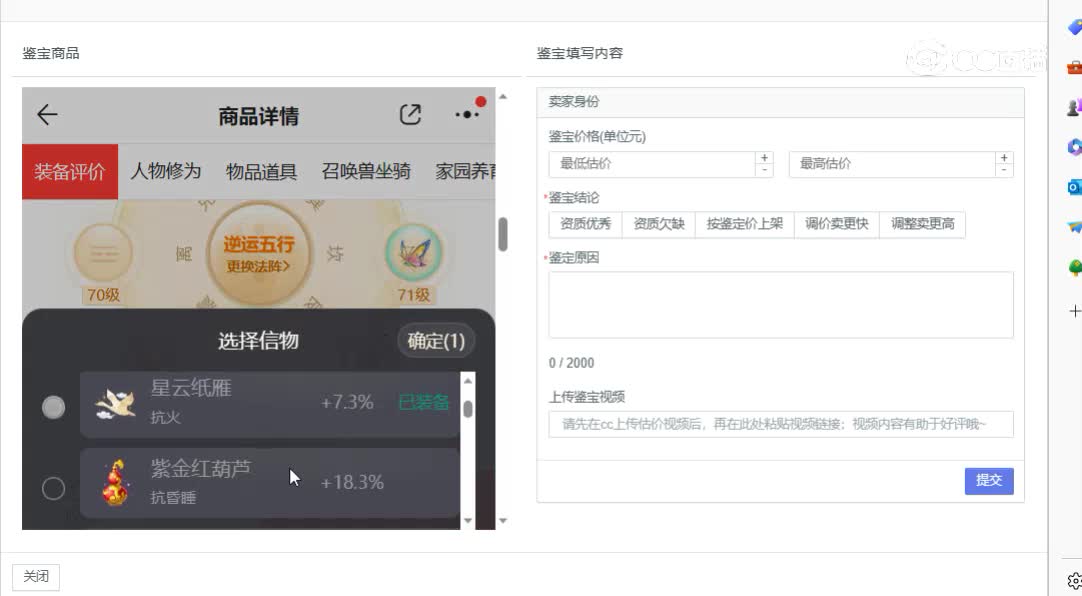The height and width of the screenshot is (596, 1082).
Task: Click the 鉴定原因 text area
Action: tap(781, 305)
